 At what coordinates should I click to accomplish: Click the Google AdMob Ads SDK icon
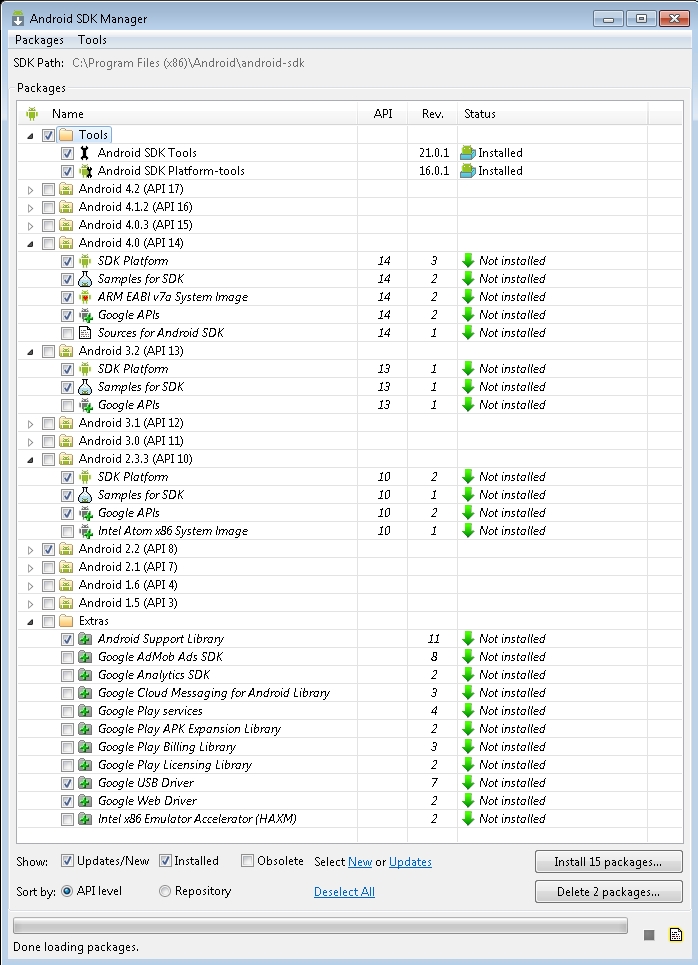point(86,657)
